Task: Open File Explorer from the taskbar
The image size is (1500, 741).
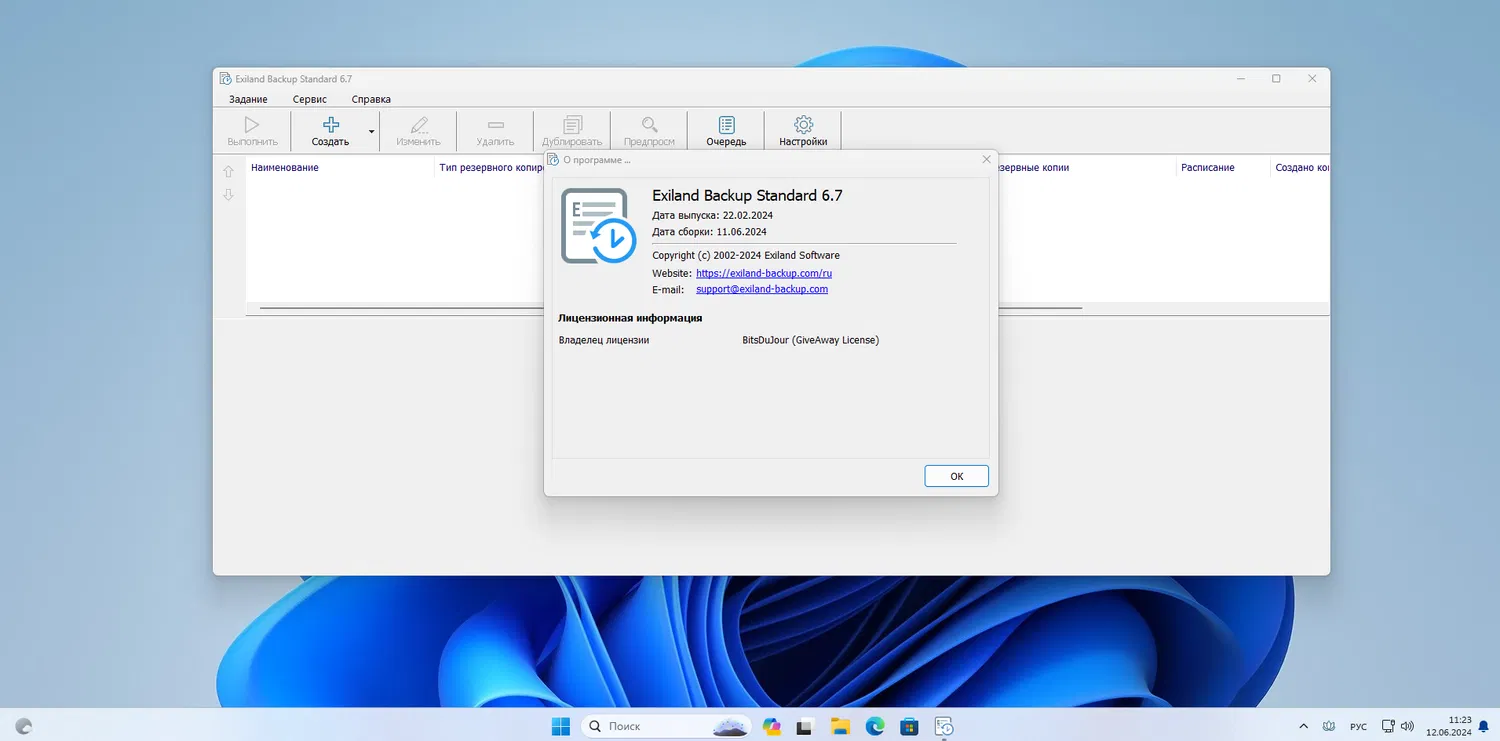Action: point(840,726)
